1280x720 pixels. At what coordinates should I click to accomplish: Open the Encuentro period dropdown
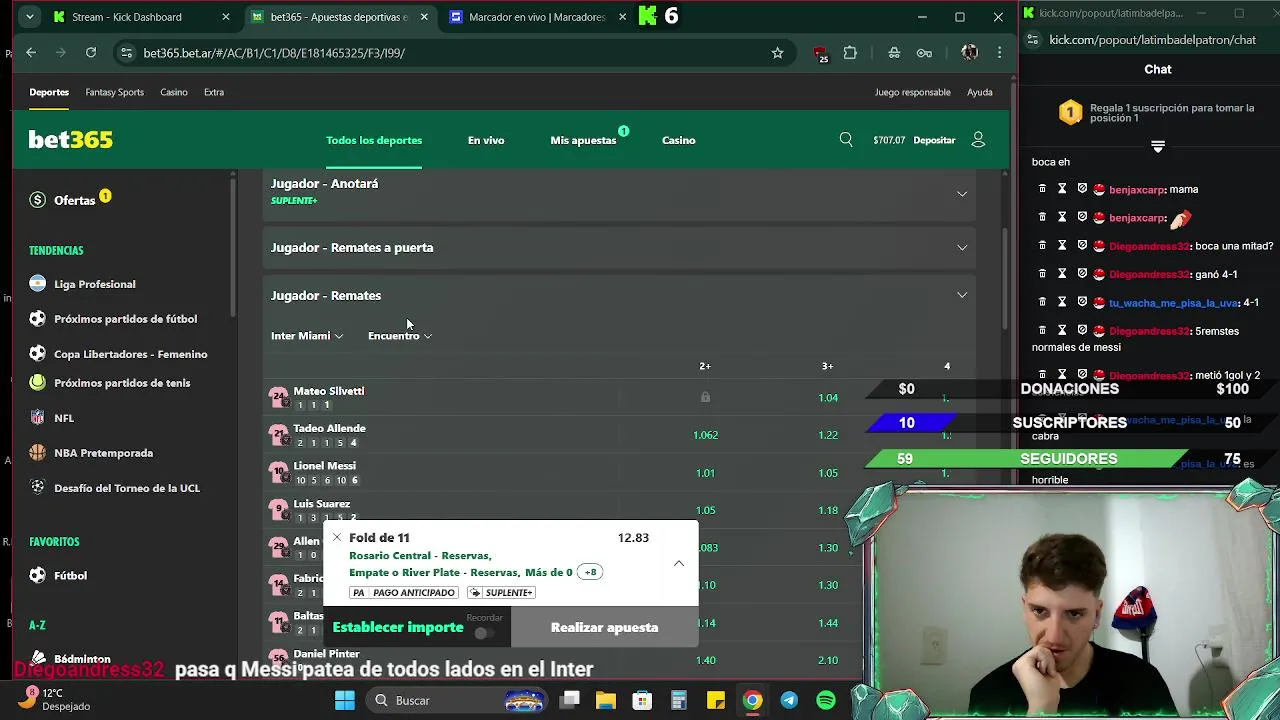pos(400,336)
